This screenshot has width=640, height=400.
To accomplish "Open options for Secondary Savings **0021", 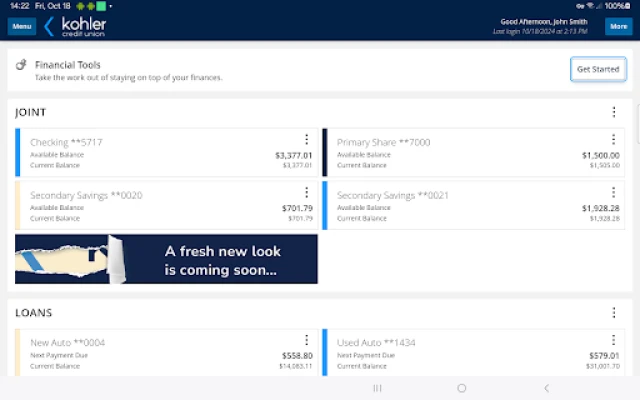I will (614, 192).
